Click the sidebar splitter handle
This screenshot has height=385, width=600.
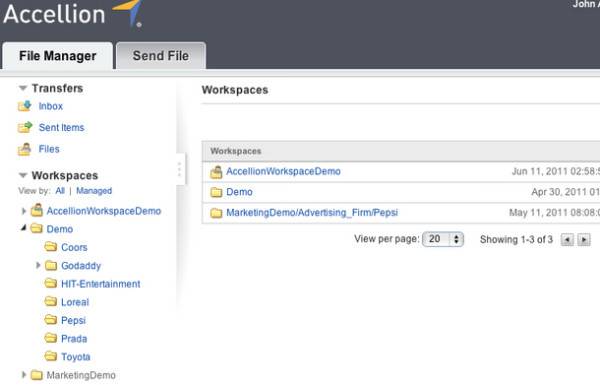click(180, 169)
